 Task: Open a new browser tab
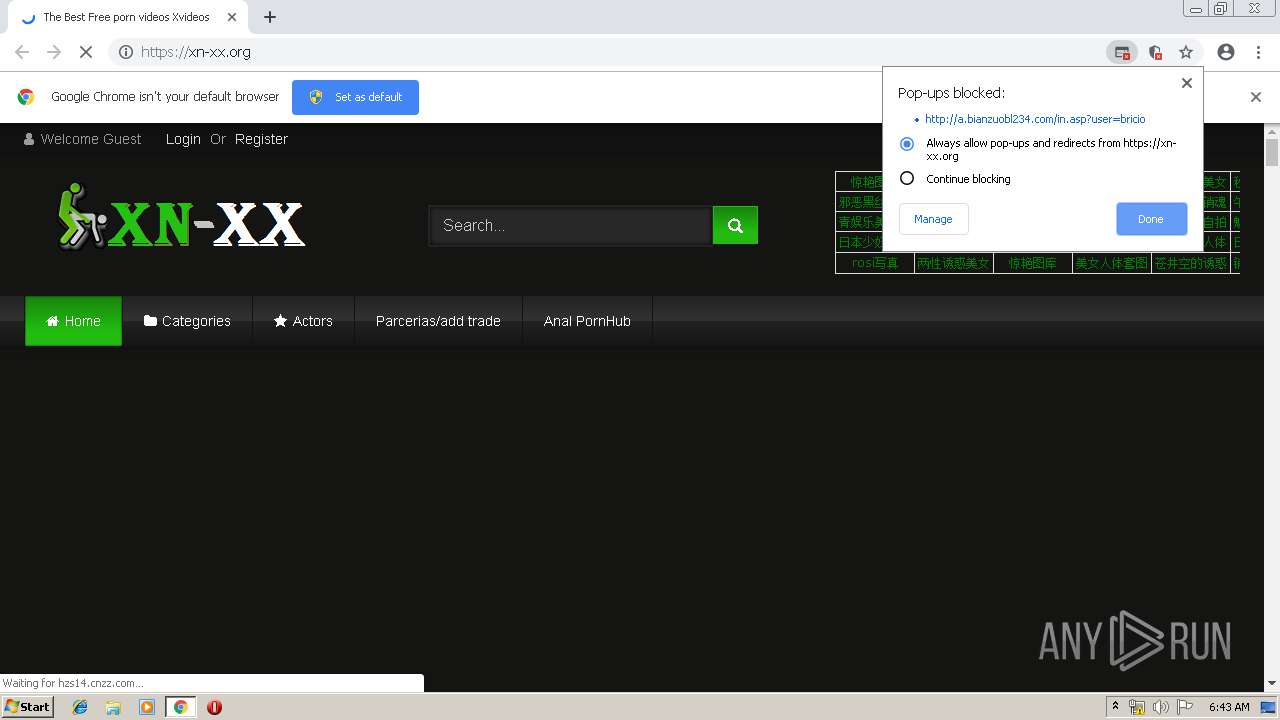click(270, 17)
